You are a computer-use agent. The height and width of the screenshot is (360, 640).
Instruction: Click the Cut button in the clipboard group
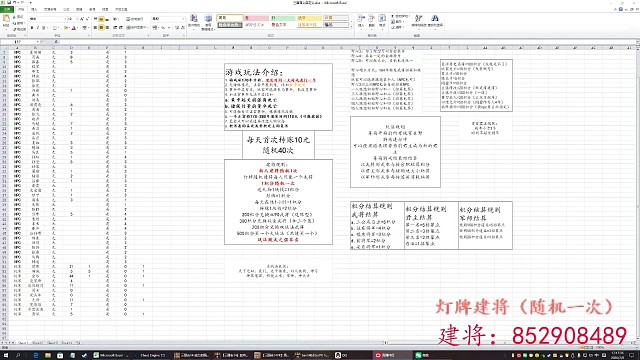tap(18, 18)
